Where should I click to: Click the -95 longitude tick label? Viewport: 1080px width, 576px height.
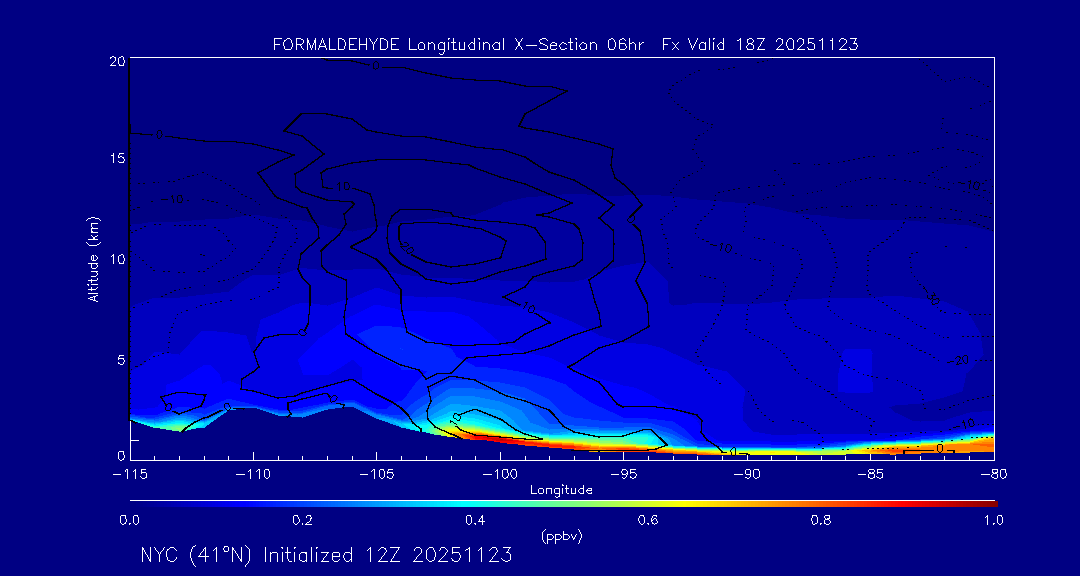tap(623, 475)
